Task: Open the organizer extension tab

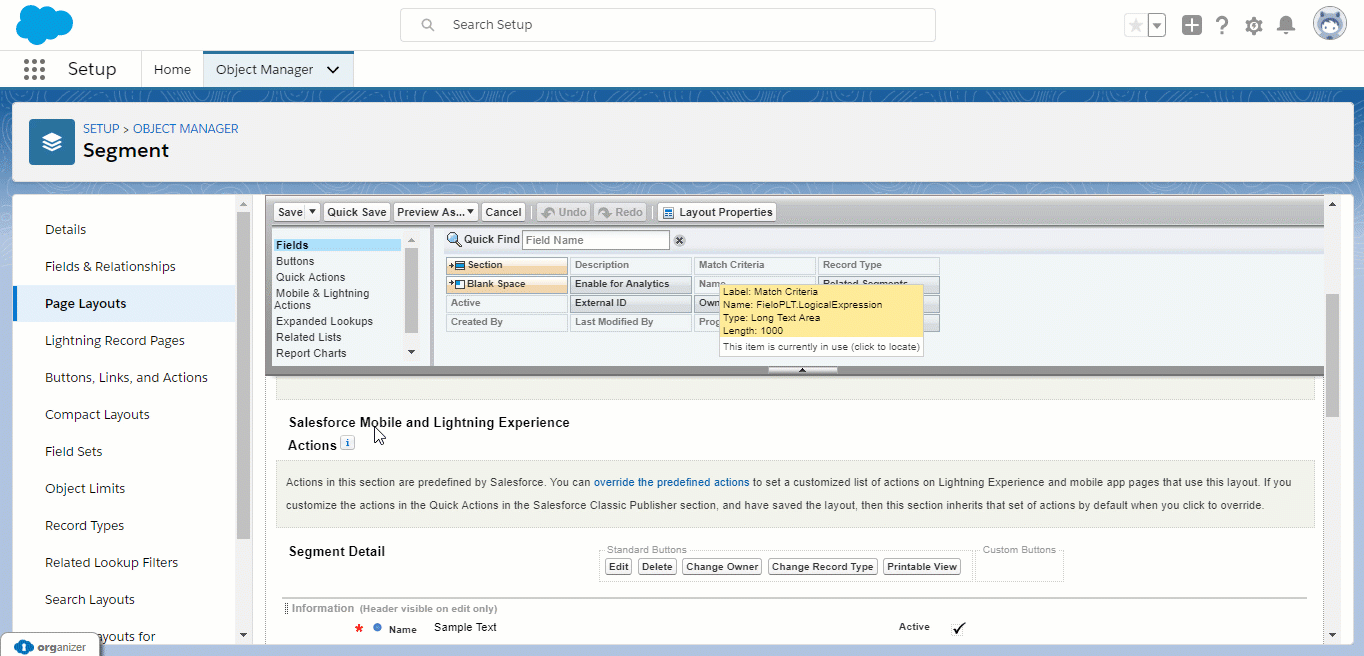Action: pyautogui.click(x=50, y=646)
